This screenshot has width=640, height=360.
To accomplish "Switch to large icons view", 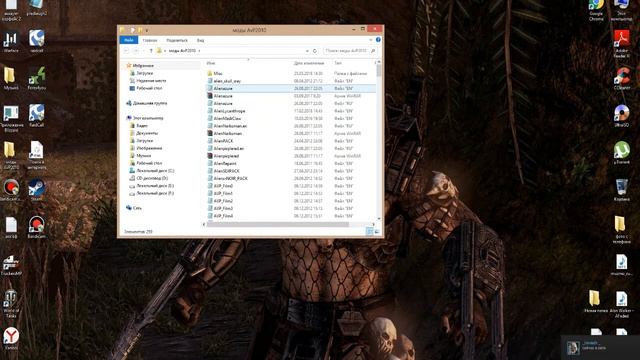I will [x=377, y=231].
